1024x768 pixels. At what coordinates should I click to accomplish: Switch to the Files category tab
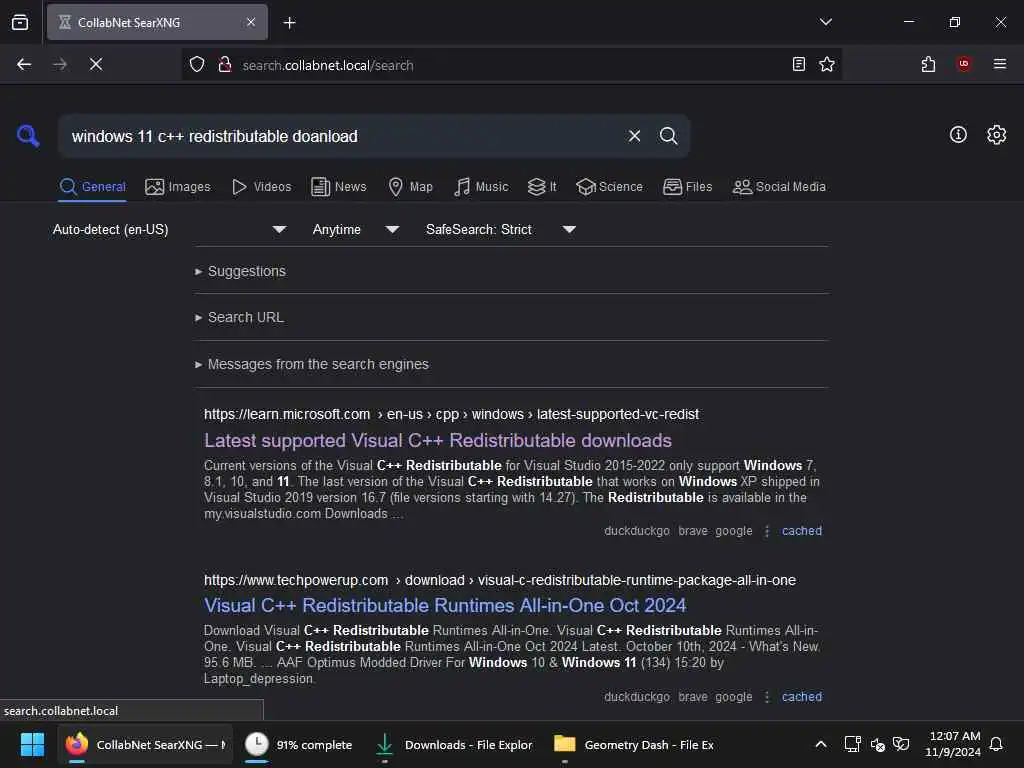click(687, 187)
